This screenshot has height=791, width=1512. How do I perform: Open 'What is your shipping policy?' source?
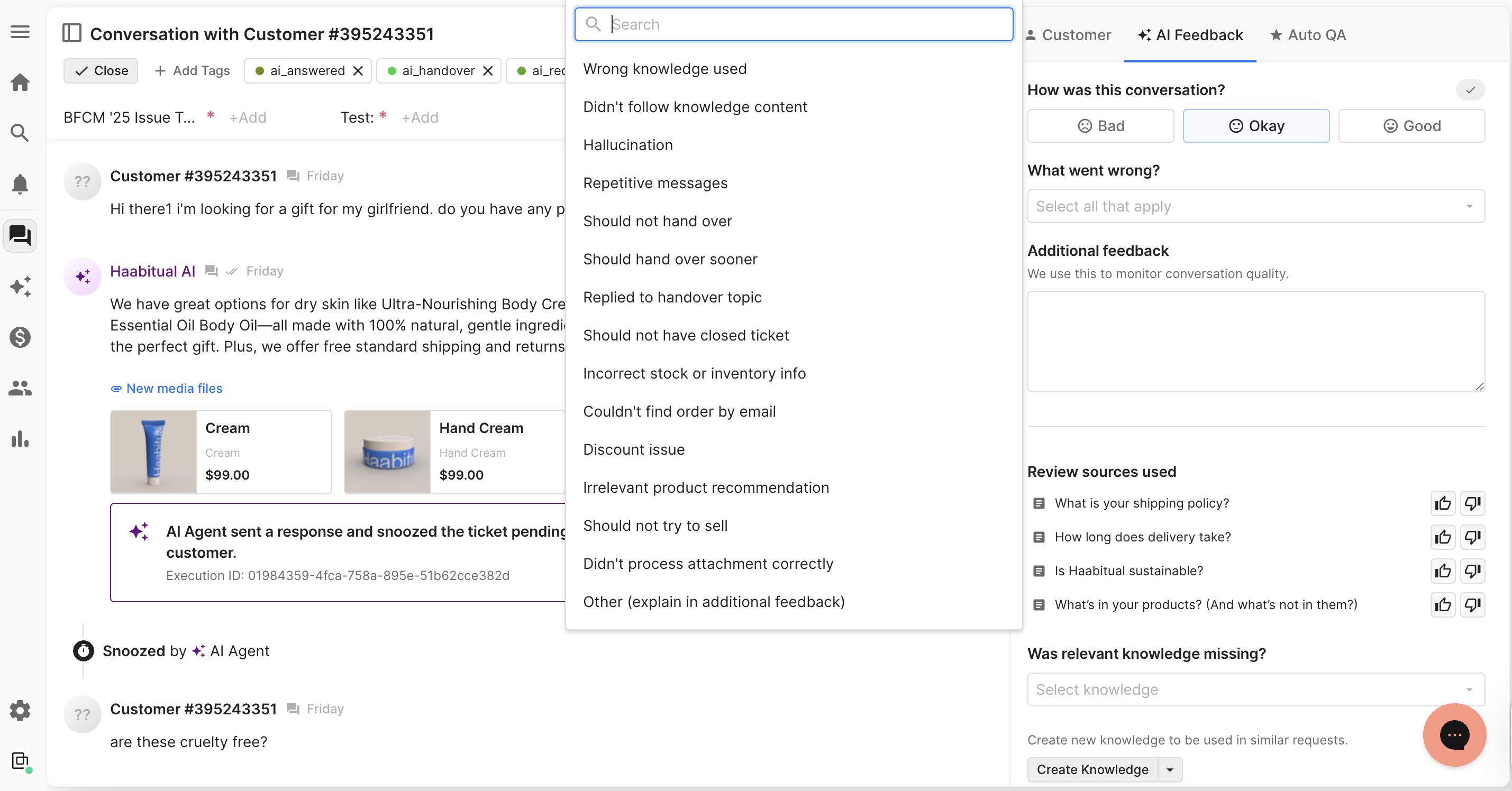tap(1141, 503)
